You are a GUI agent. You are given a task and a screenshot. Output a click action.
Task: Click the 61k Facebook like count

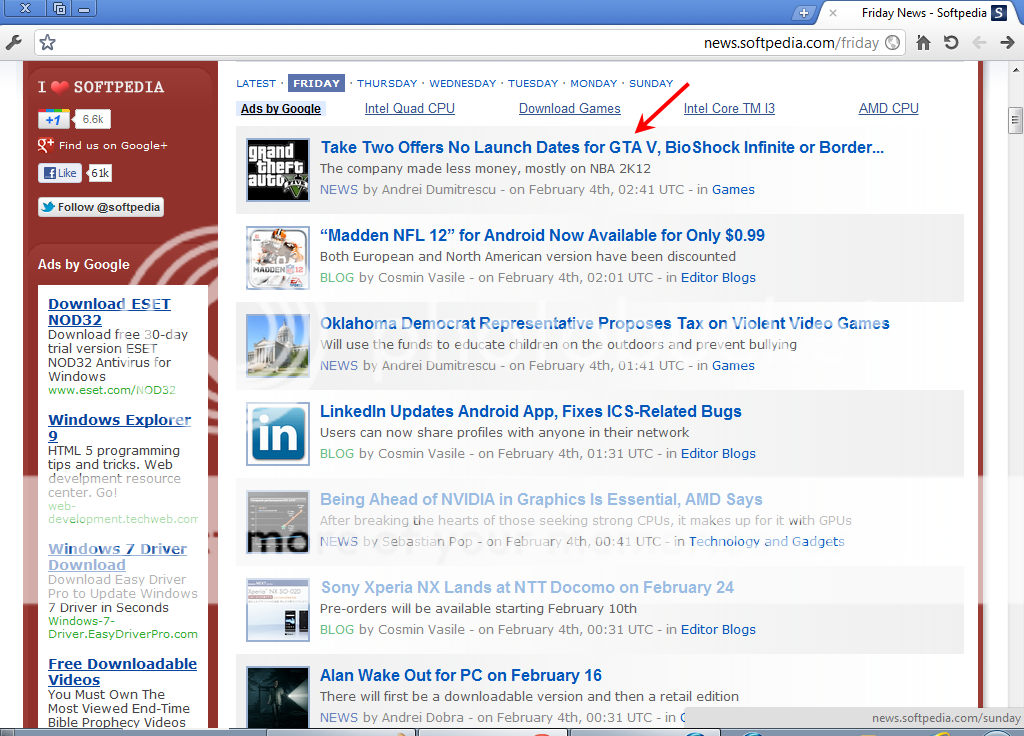point(100,173)
